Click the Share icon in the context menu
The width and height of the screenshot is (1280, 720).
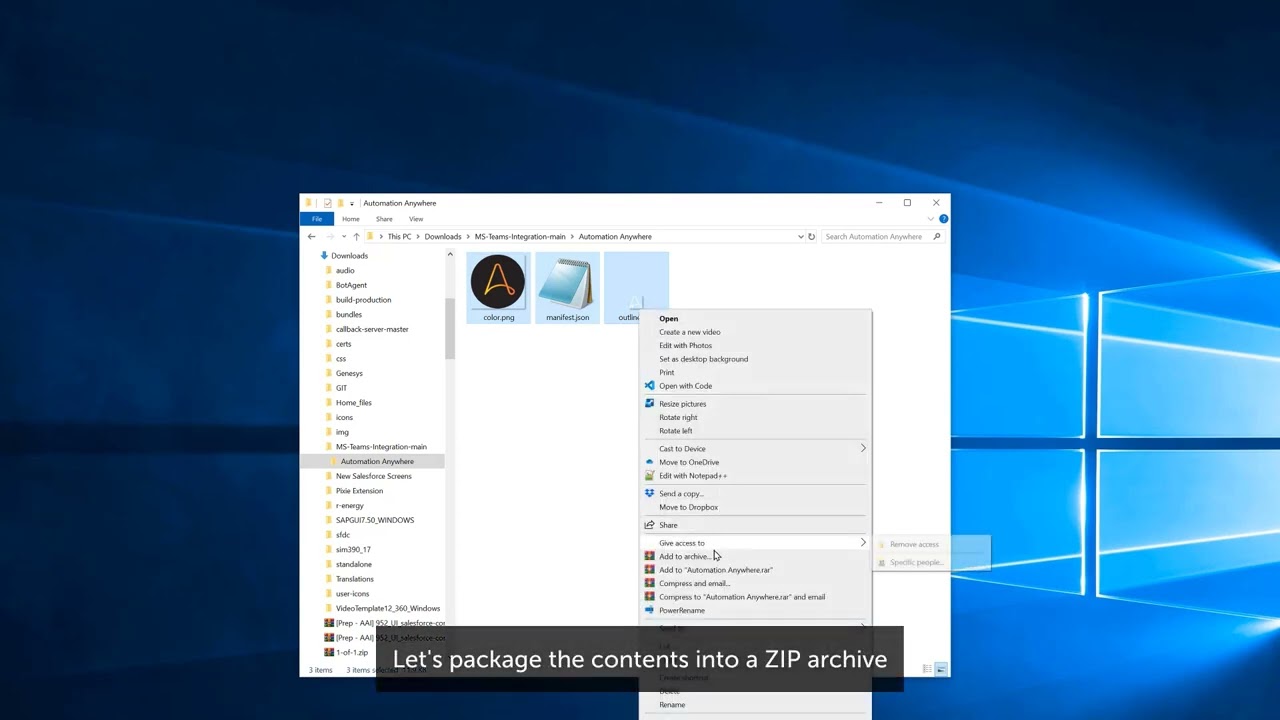click(x=649, y=525)
